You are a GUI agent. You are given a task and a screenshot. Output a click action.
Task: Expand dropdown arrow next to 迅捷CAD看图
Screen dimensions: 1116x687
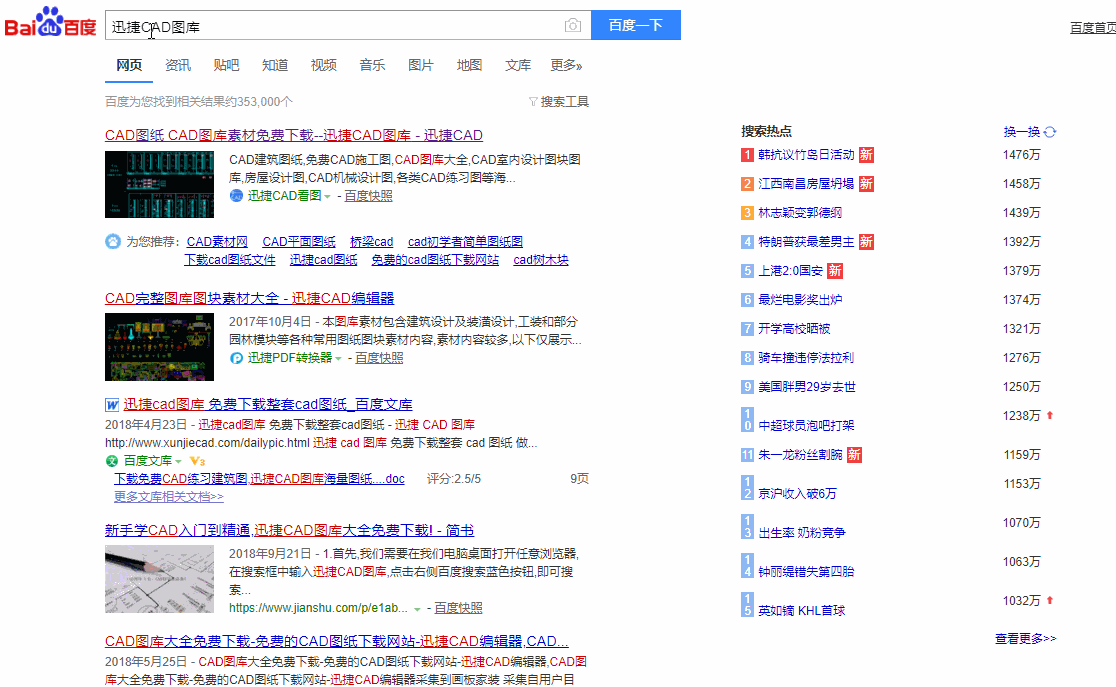pos(327,196)
